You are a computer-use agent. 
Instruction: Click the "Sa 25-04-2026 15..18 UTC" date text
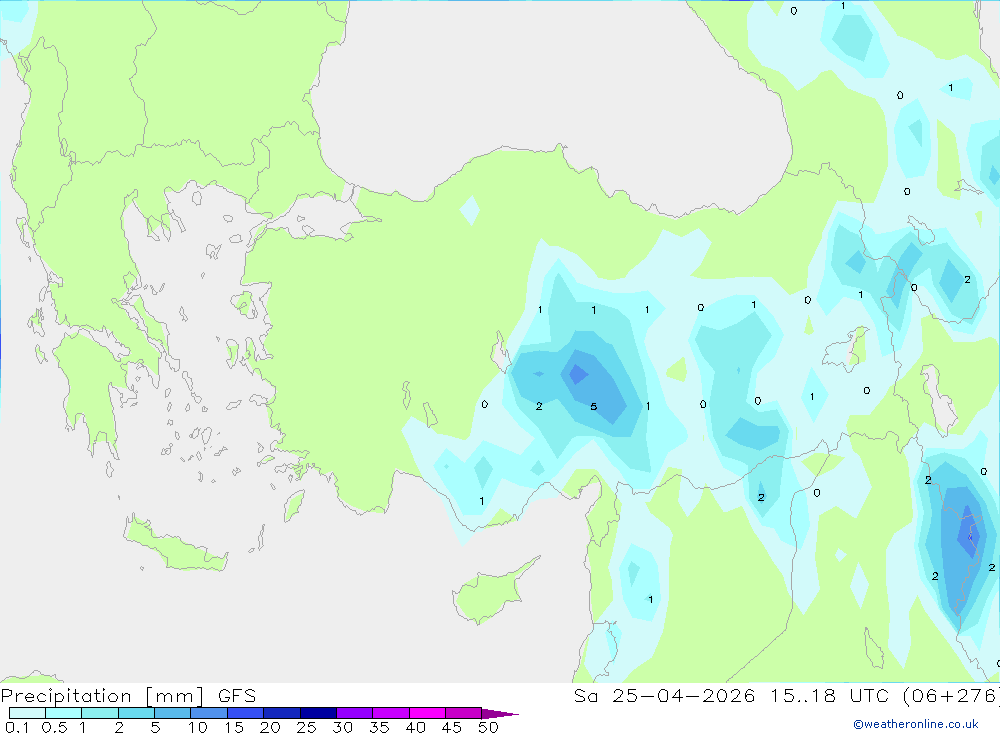[x=732, y=695]
